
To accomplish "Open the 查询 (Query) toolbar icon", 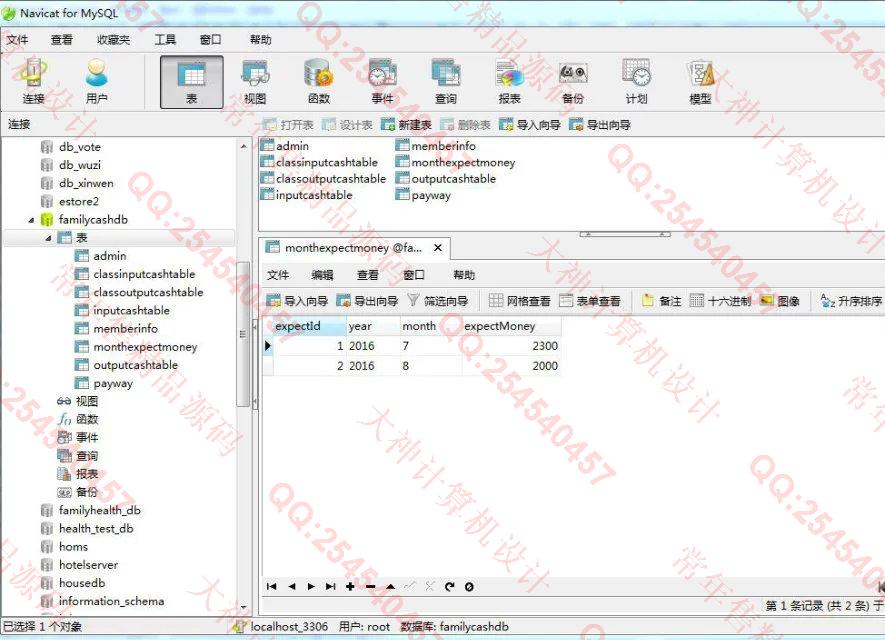I will pyautogui.click(x=446, y=82).
